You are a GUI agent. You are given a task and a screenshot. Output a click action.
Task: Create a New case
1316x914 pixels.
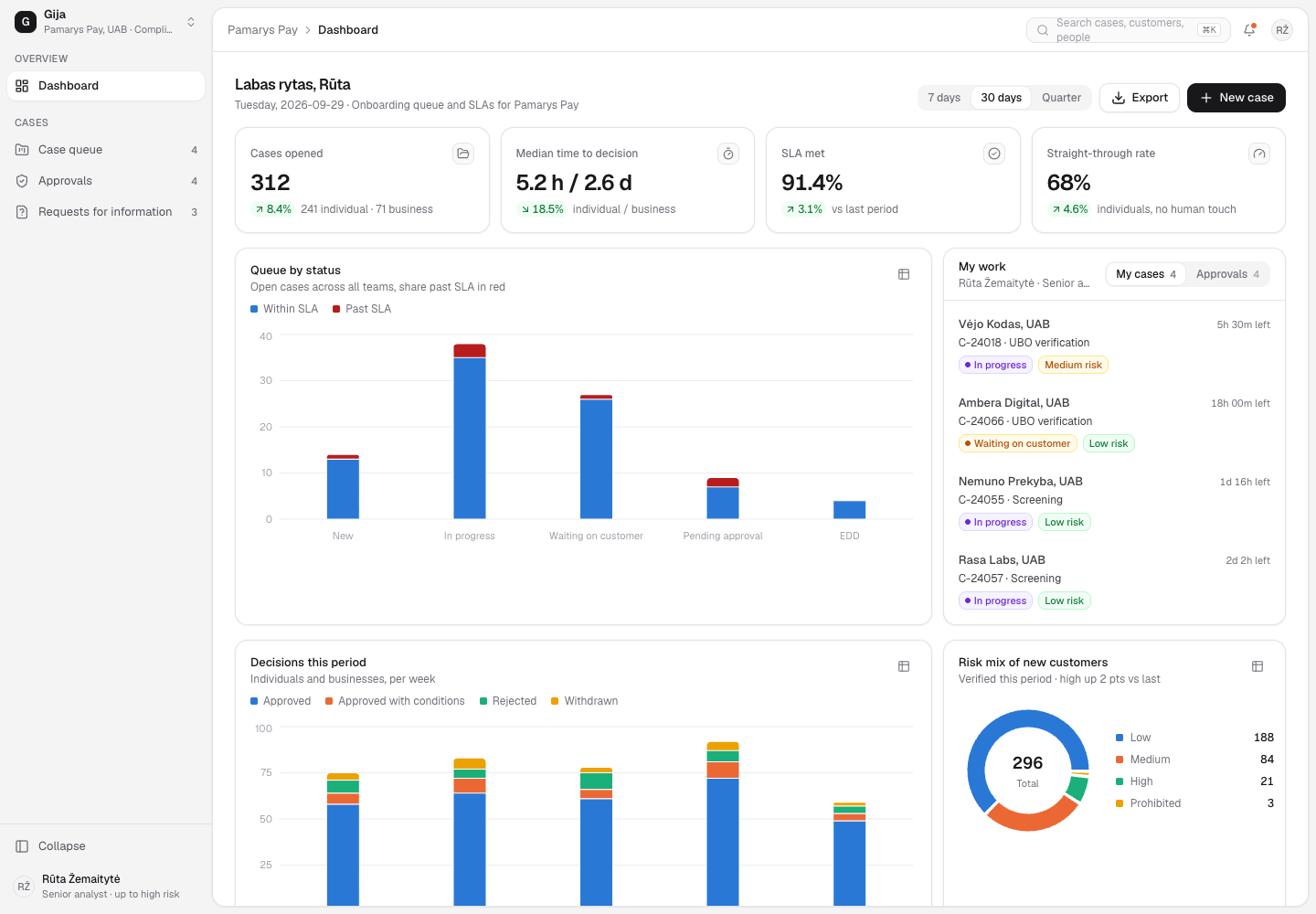pyautogui.click(x=1236, y=98)
